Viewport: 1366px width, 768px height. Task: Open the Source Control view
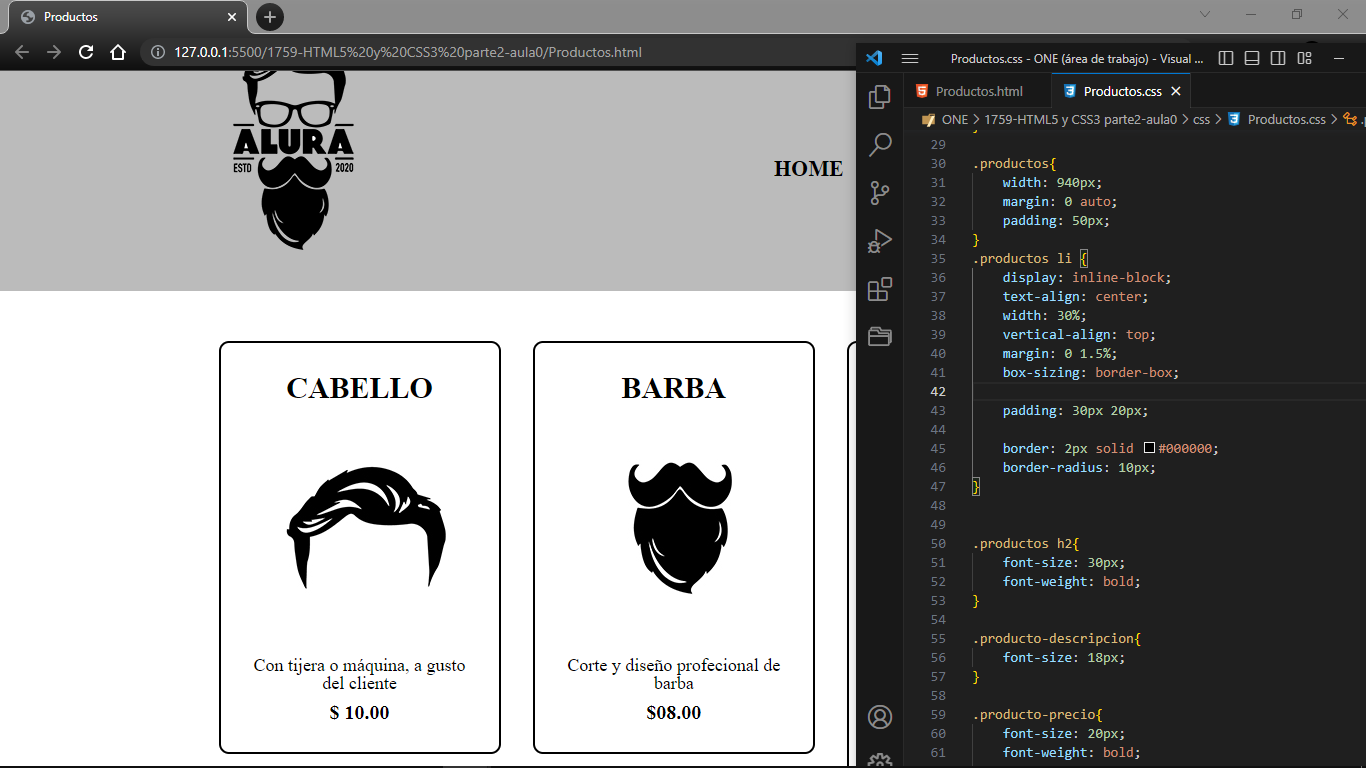click(x=879, y=193)
